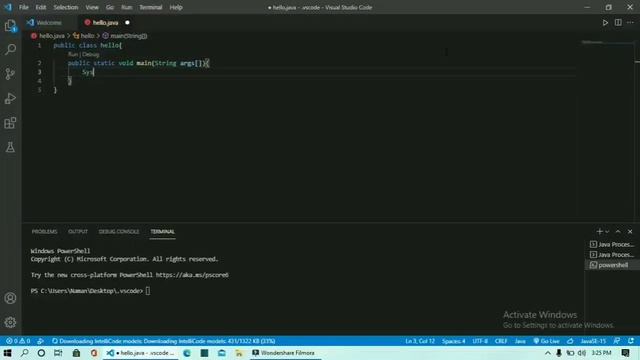This screenshot has height=360, width=640.
Task: Open editor More Actions ellipsis
Action: coord(631,23)
